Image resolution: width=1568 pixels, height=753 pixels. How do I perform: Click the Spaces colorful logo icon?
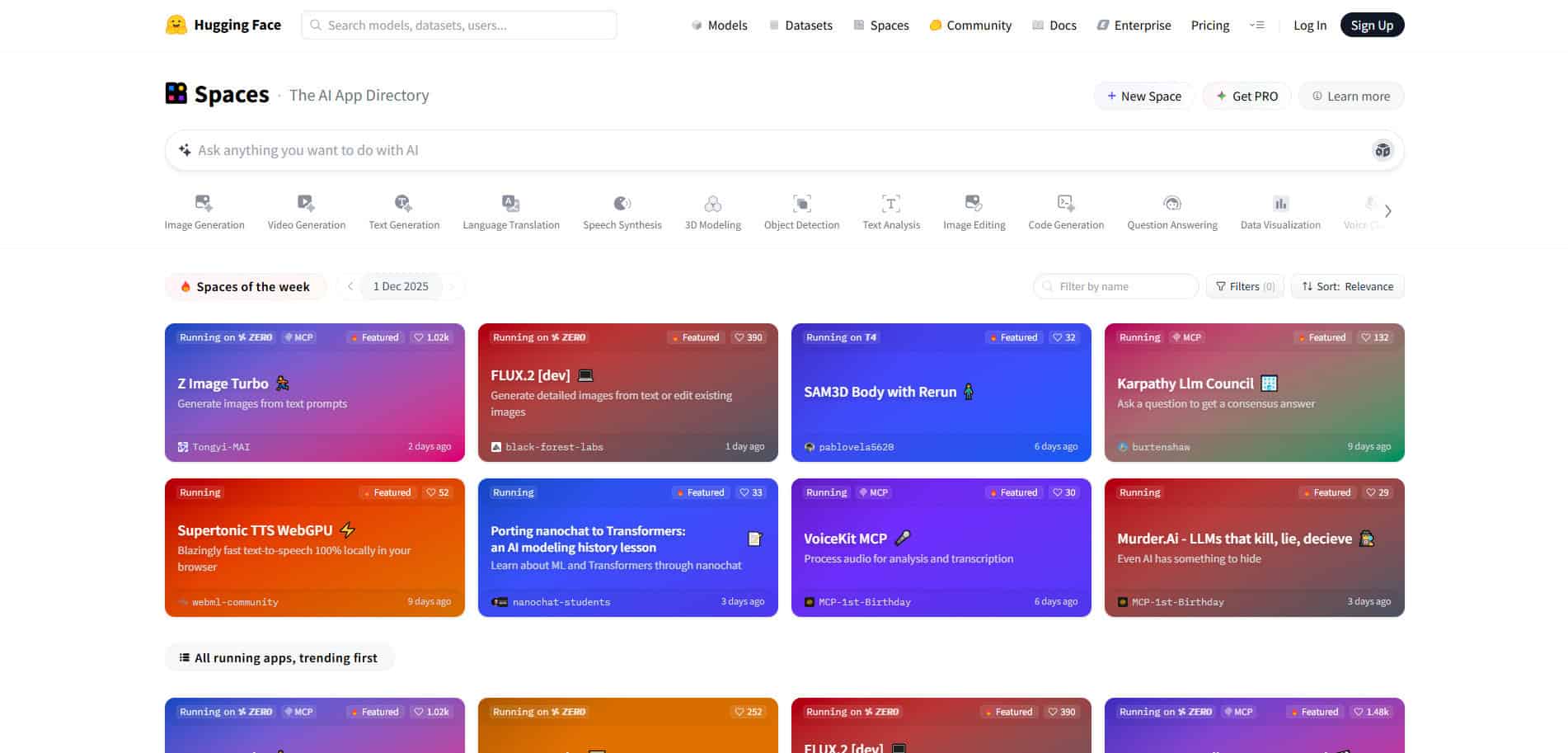tap(176, 93)
